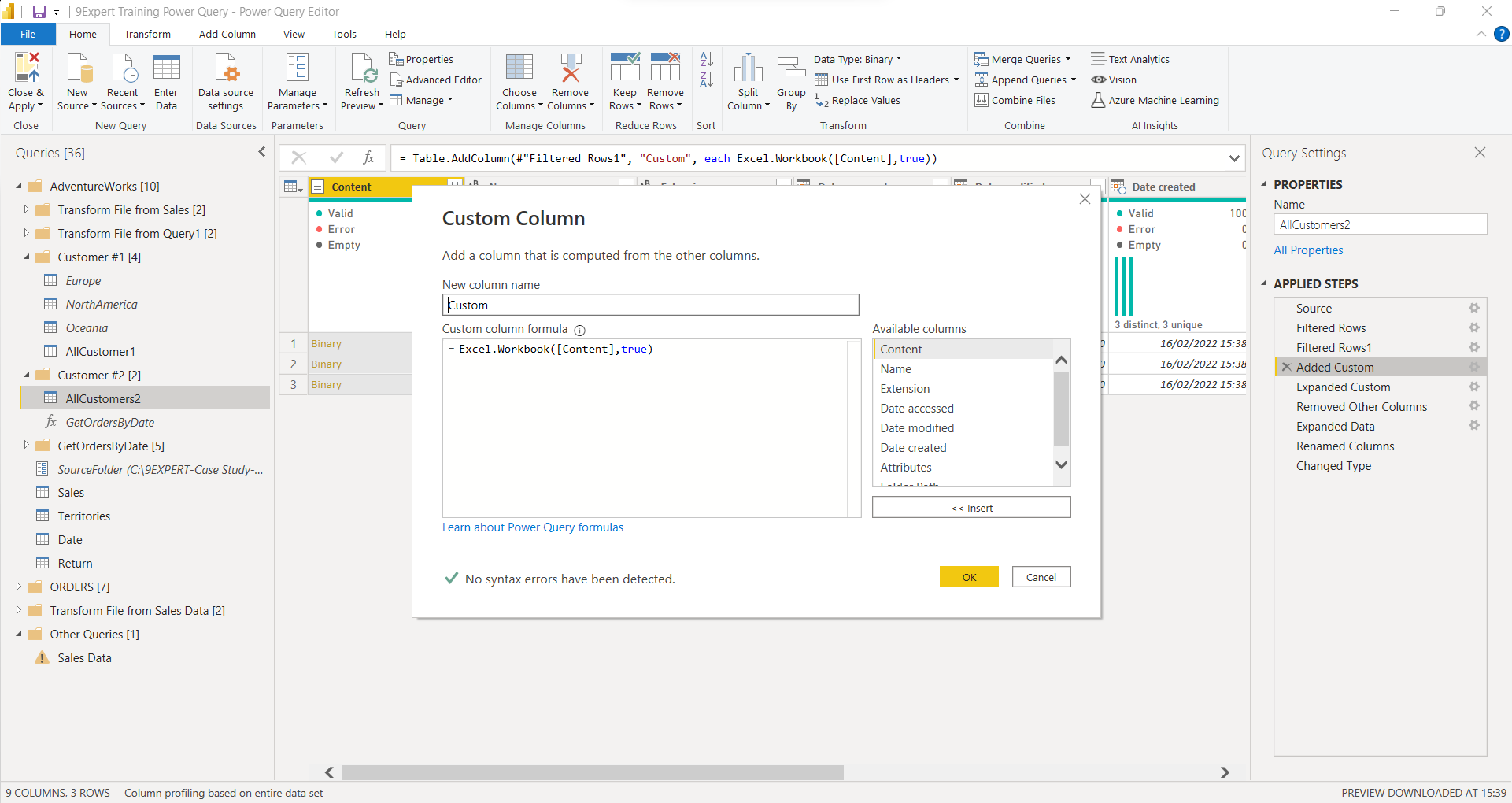Switch to the Transform tab

pyautogui.click(x=146, y=34)
